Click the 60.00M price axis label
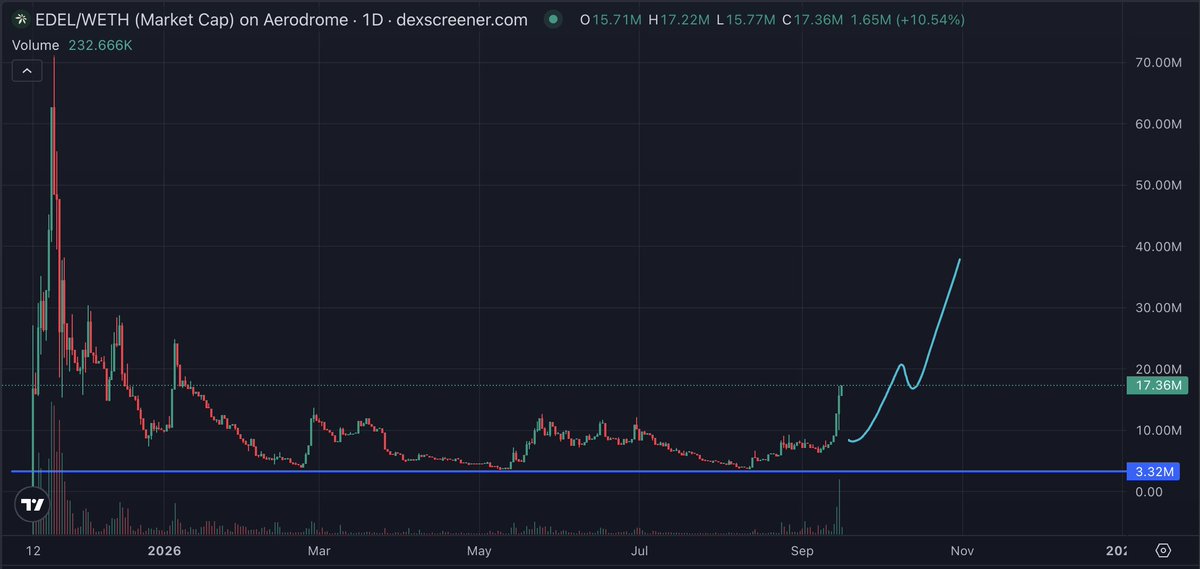The image size is (1200, 569). [1160, 124]
